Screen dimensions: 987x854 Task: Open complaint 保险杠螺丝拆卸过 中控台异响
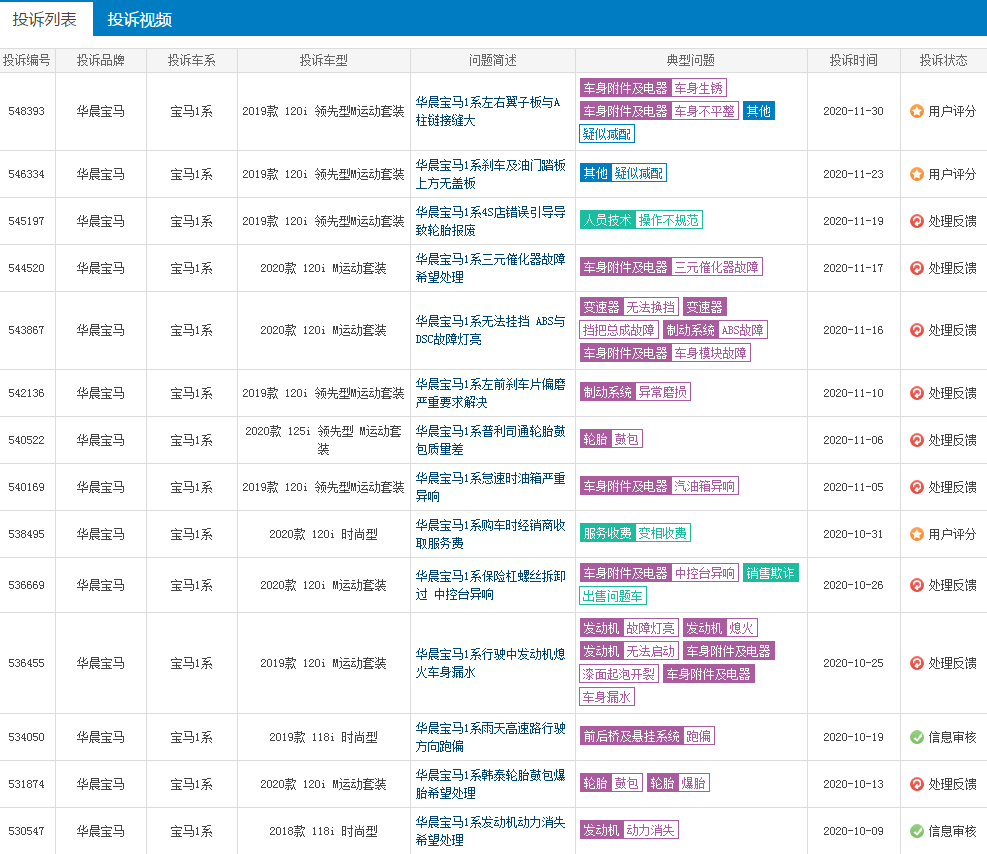coord(491,585)
